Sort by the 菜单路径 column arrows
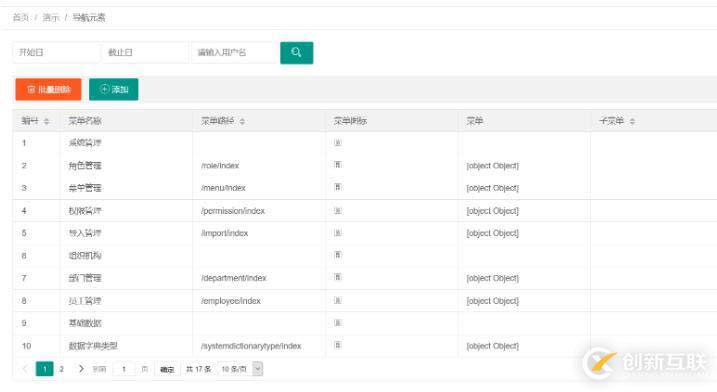The width and height of the screenshot is (717, 392). (242, 121)
